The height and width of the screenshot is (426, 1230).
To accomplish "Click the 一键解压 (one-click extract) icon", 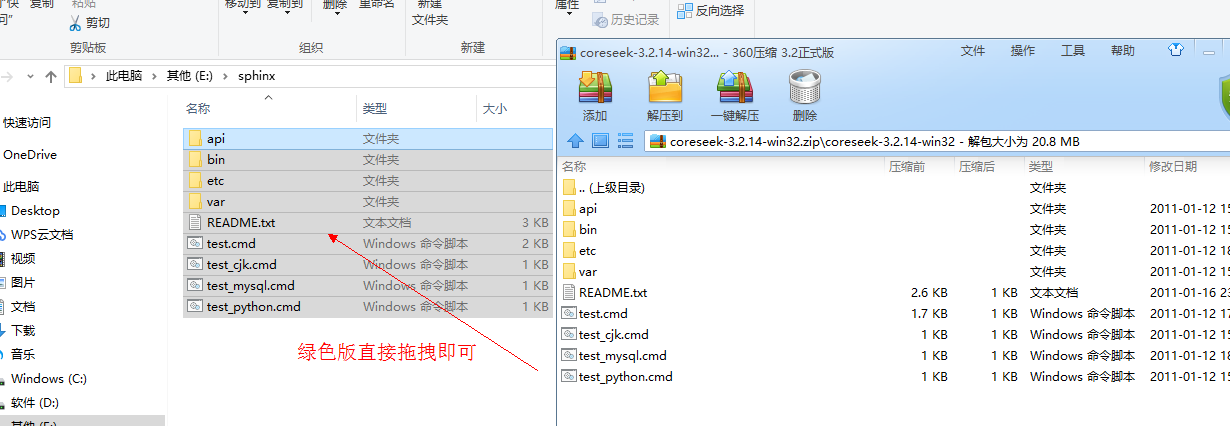I will click(735, 89).
